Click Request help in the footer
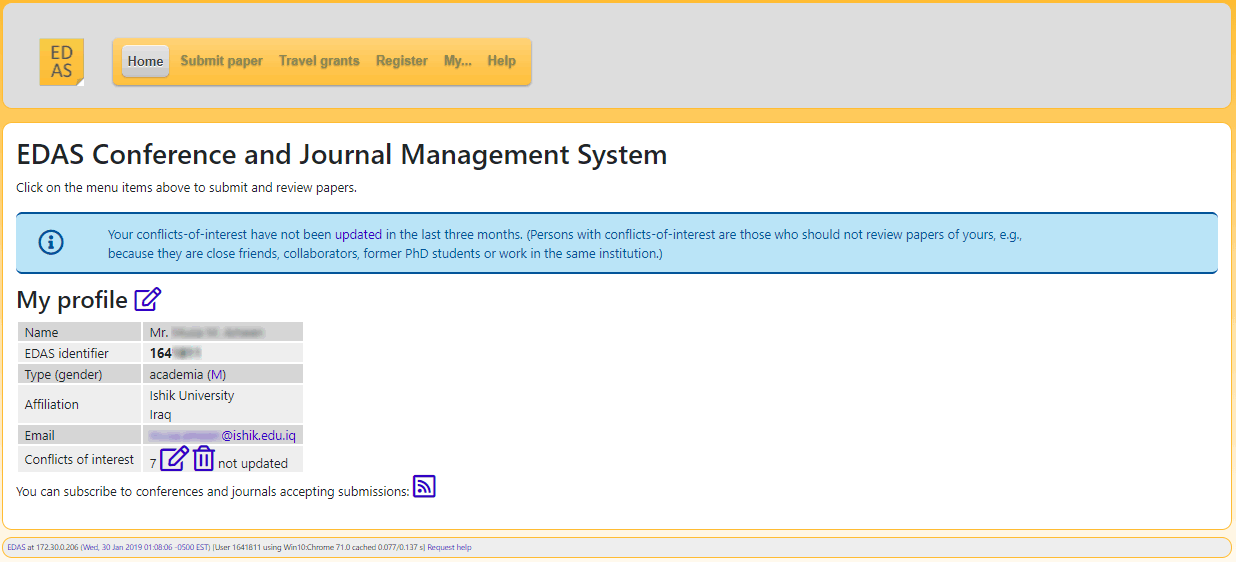The image size is (1236, 562). click(x=449, y=548)
